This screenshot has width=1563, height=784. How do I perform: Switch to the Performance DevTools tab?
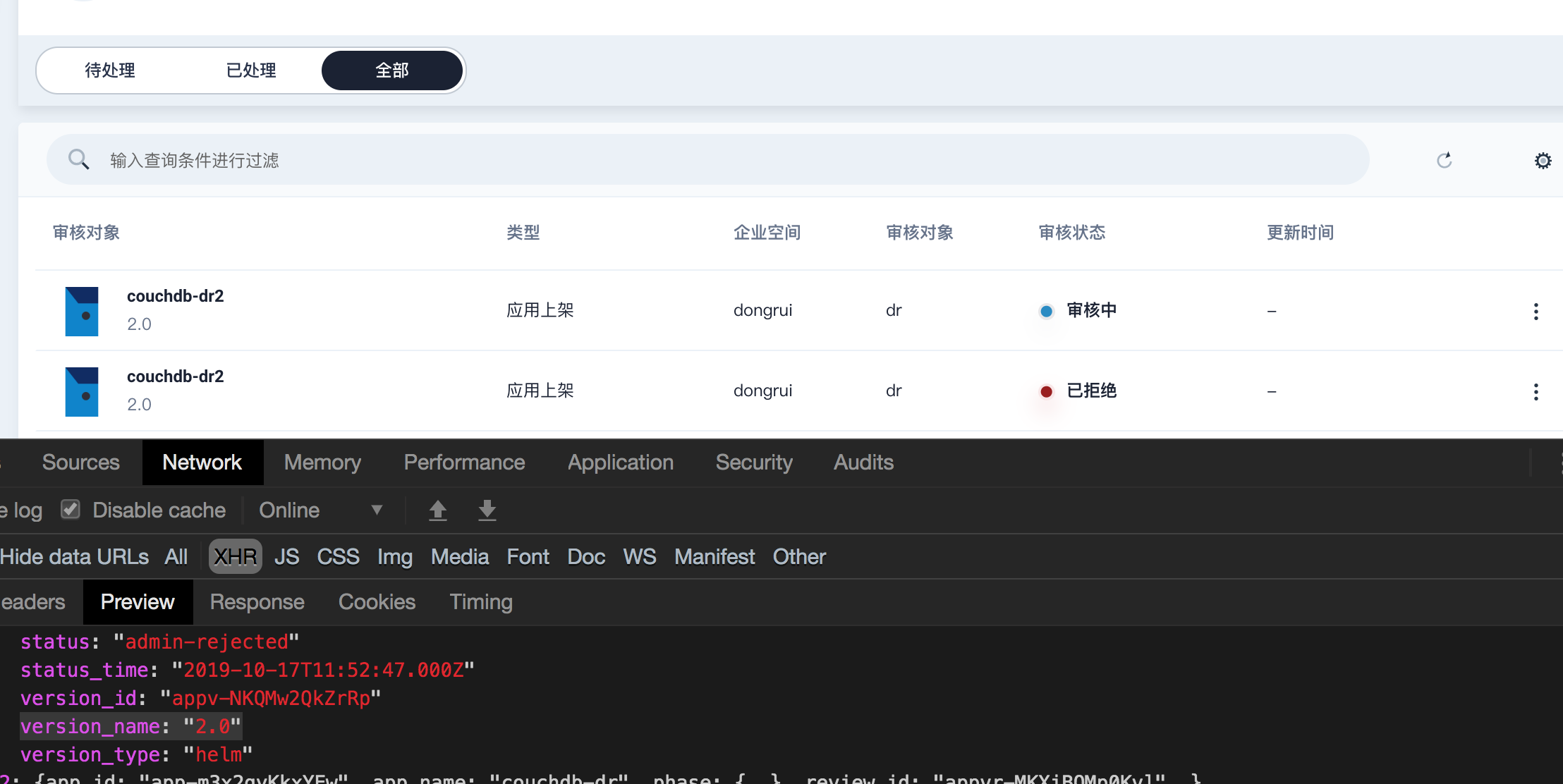464,463
